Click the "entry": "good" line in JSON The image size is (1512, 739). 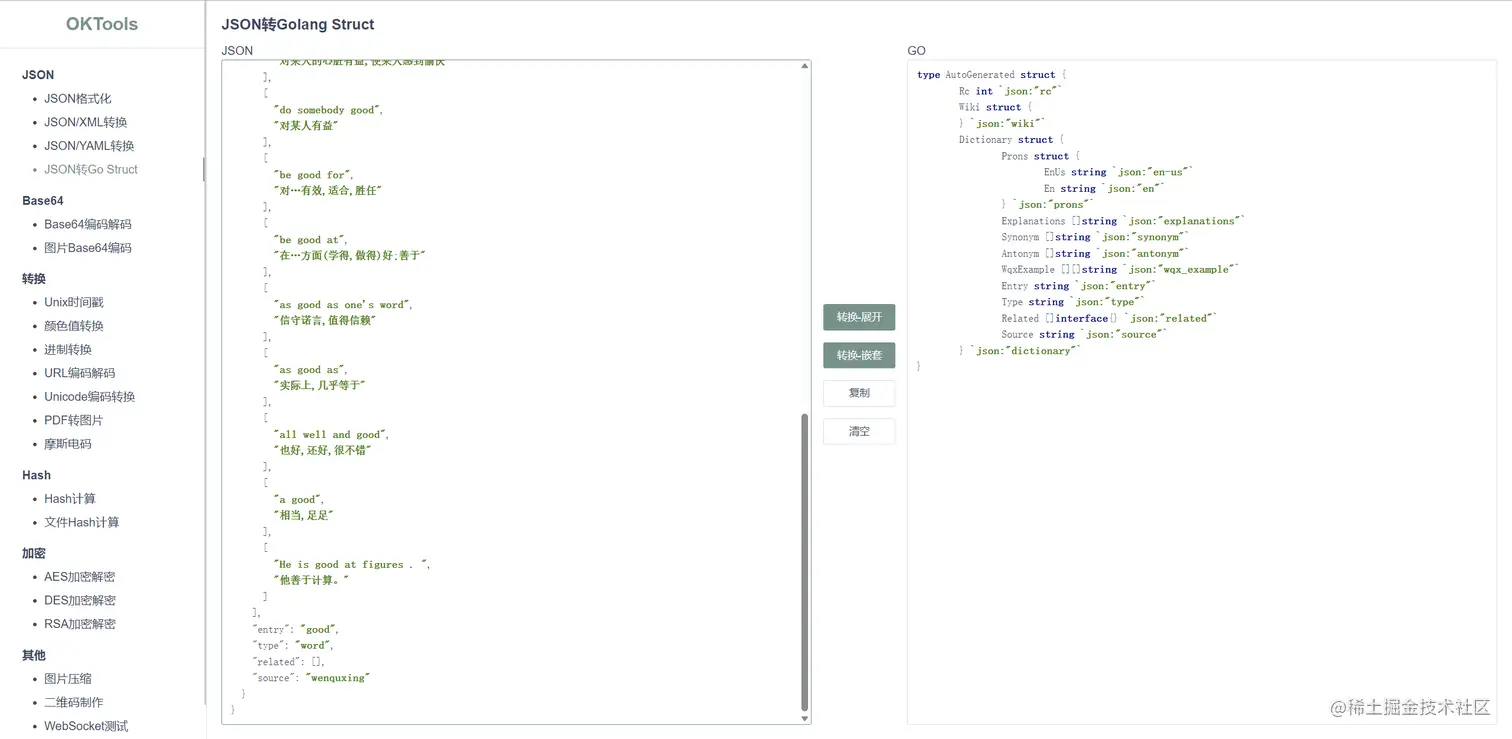pyautogui.click(x=296, y=629)
